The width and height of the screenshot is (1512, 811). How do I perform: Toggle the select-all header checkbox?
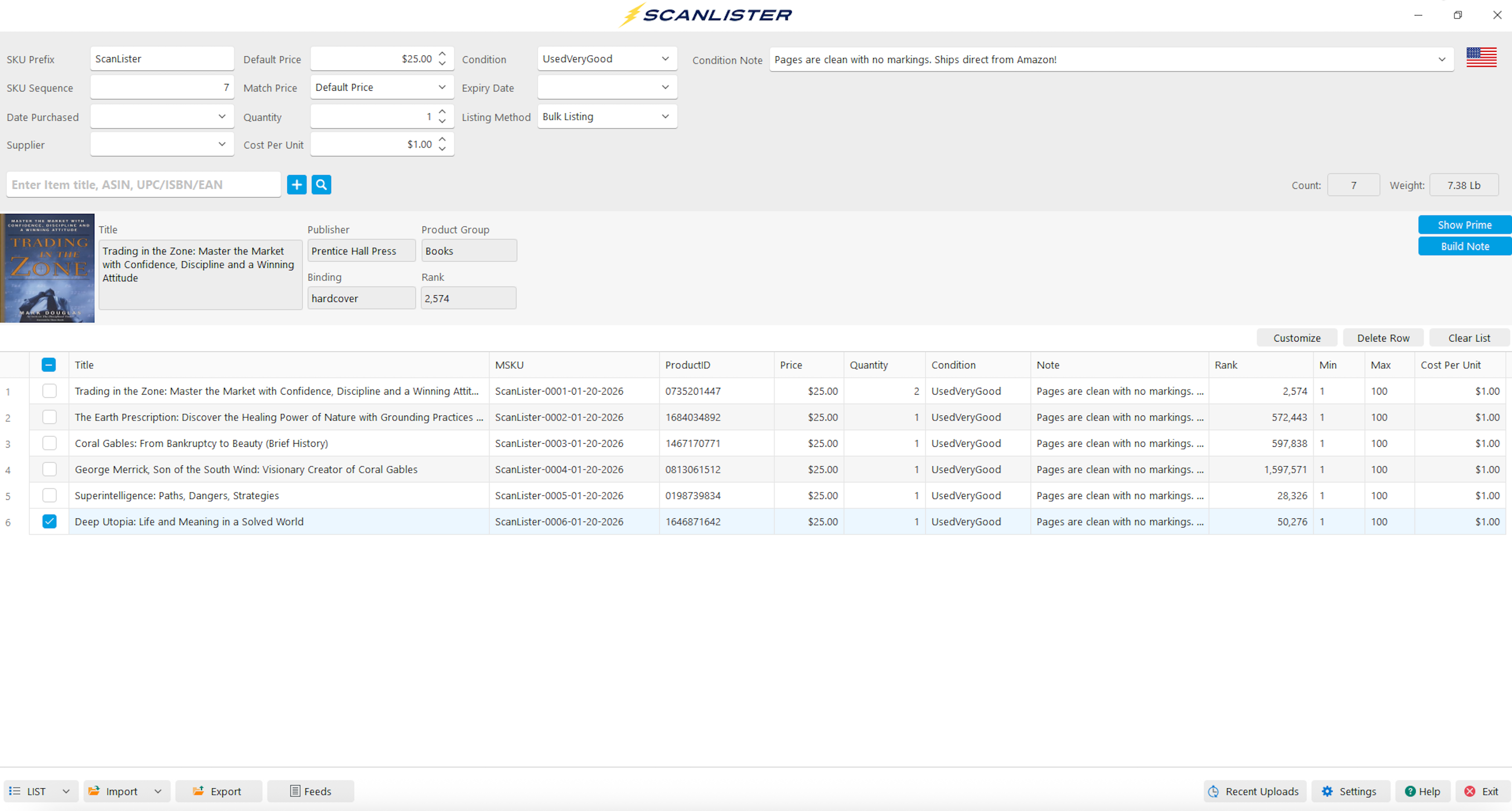(x=49, y=364)
